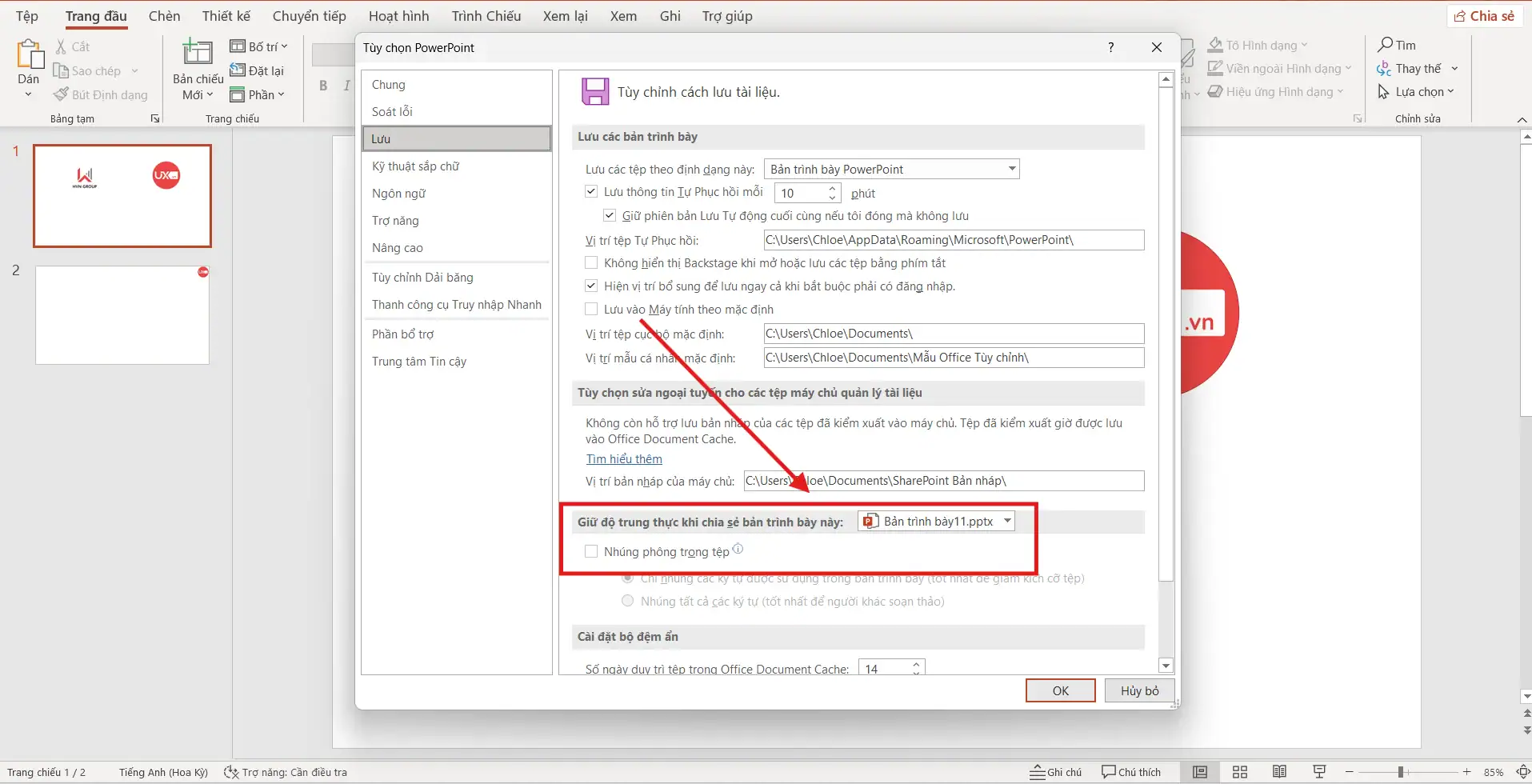Click the Dán (Paste) clipboard icon
Image resolution: width=1532 pixels, height=784 pixels.
click(x=30, y=54)
